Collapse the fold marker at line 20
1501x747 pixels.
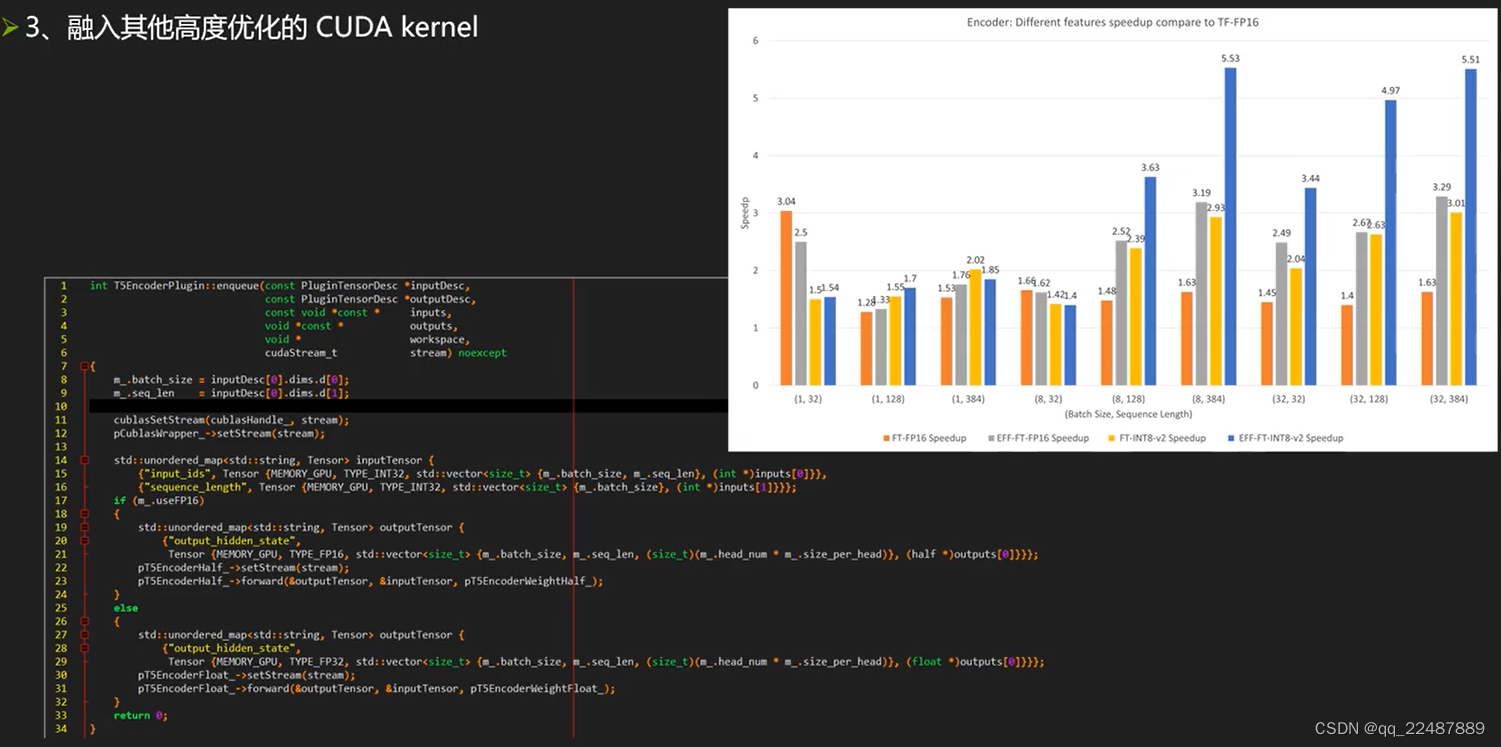[84, 541]
